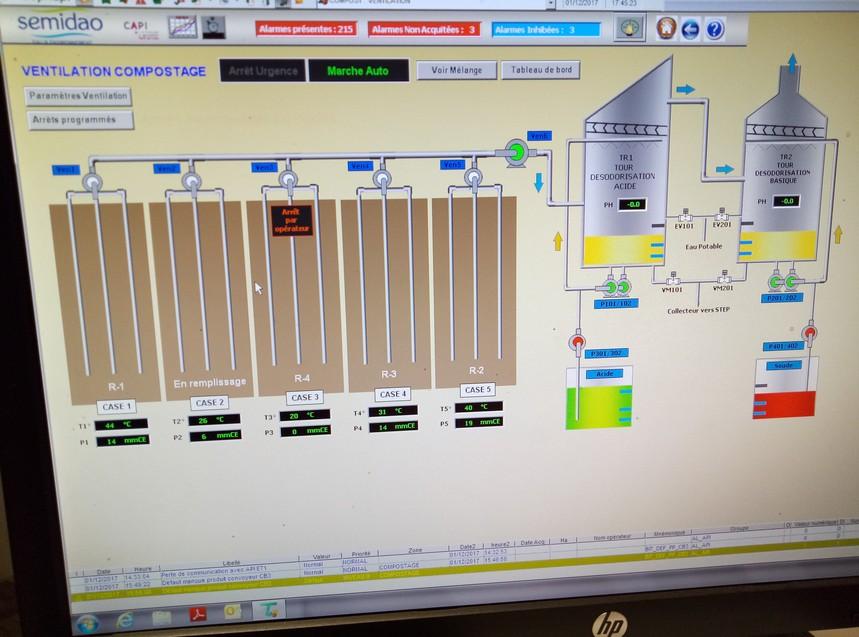Viewport: 859px width, 637px height.
Task: Select the Marche Auto tab
Action: 358,72
